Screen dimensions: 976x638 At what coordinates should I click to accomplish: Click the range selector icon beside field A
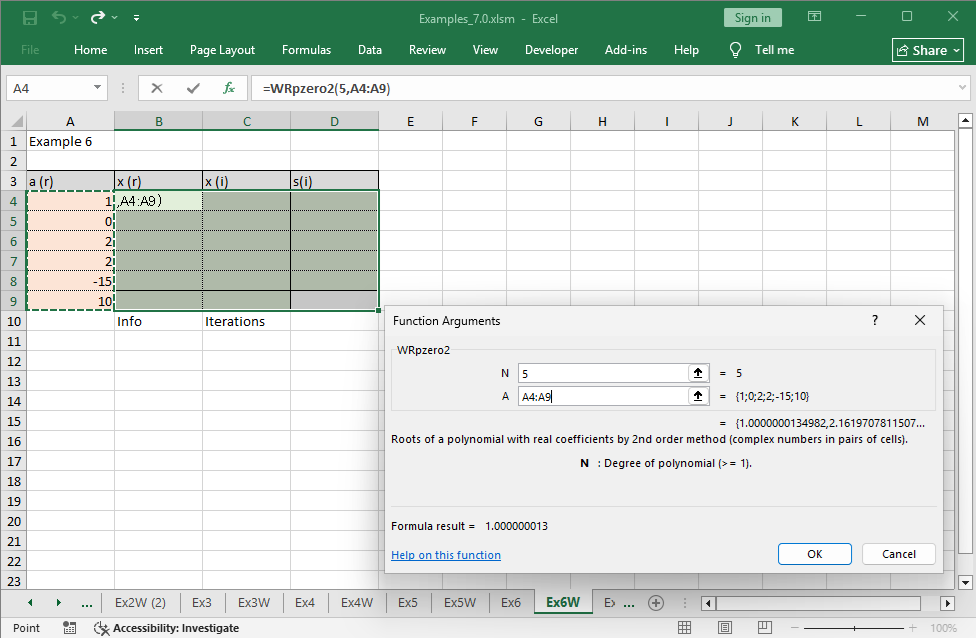tap(697, 396)
